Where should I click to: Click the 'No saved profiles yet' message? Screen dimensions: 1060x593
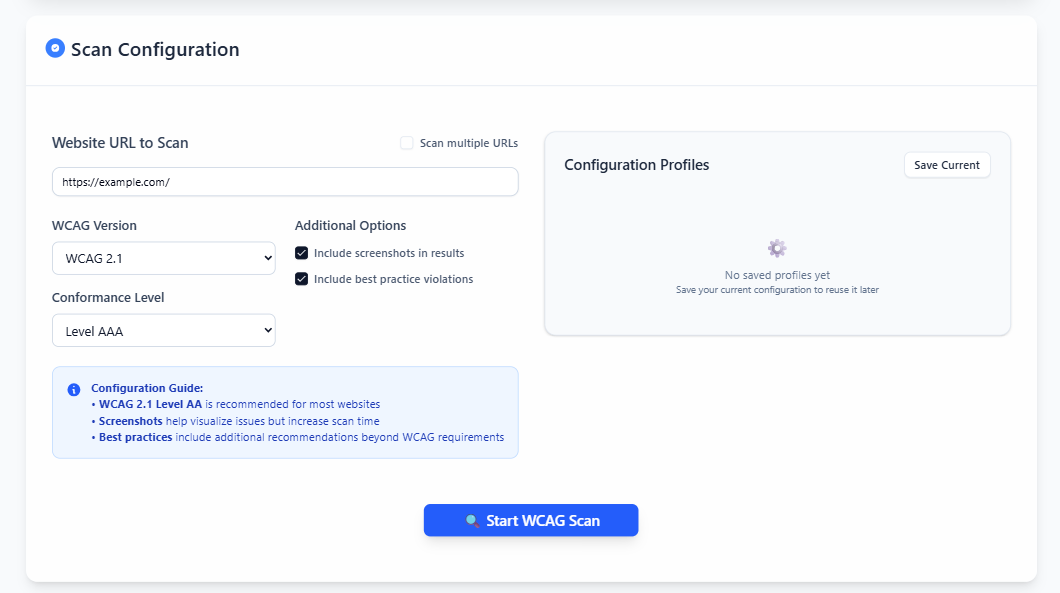point(777,275)
